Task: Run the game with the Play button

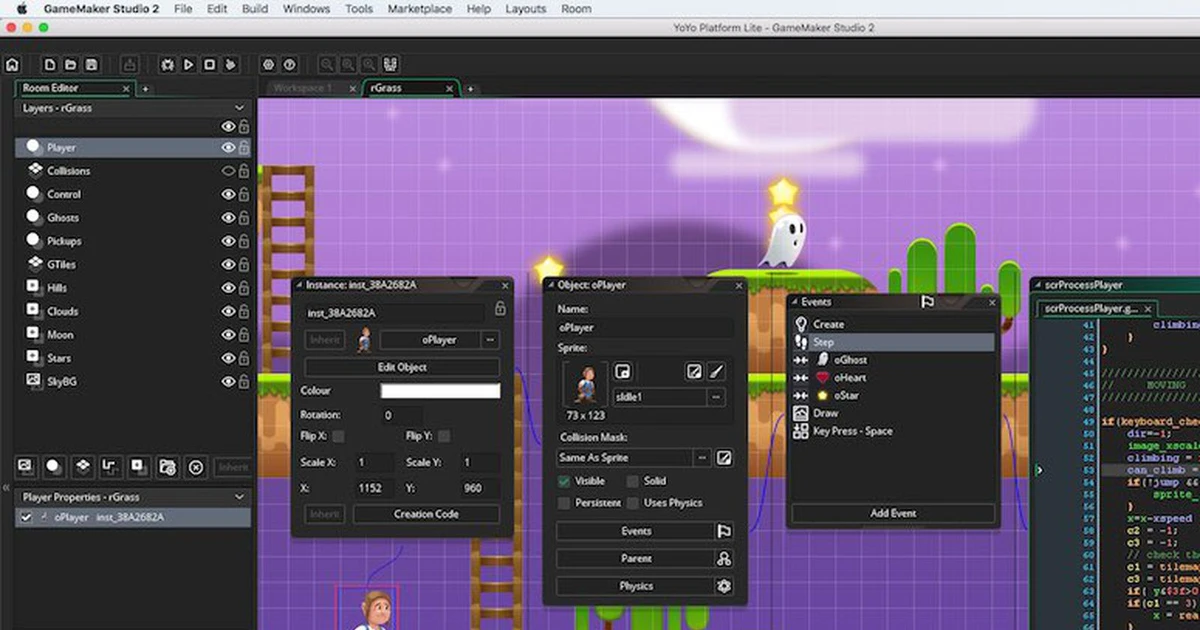Action: pyautogui.click(x=189, y=63)
